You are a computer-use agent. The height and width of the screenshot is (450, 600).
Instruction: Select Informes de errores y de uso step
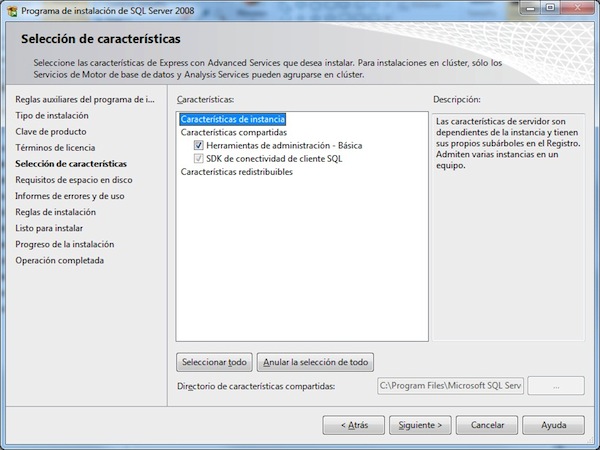point(70,196)
